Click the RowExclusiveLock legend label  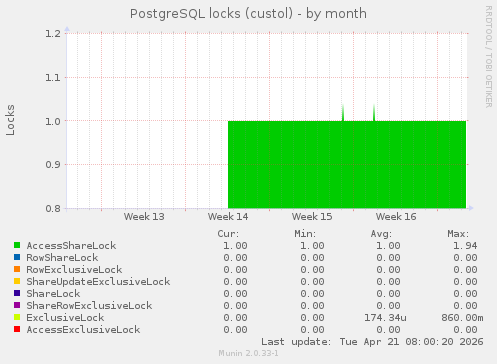coord(74,270)
